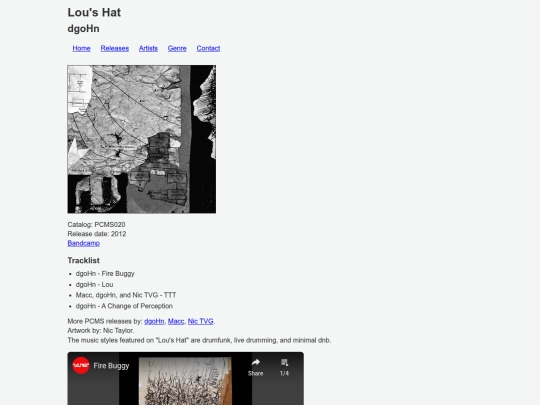Open the dgoHn artist releases link
Image resolution: width=540 pixels, height=405 pixels.
click(154, 321)
